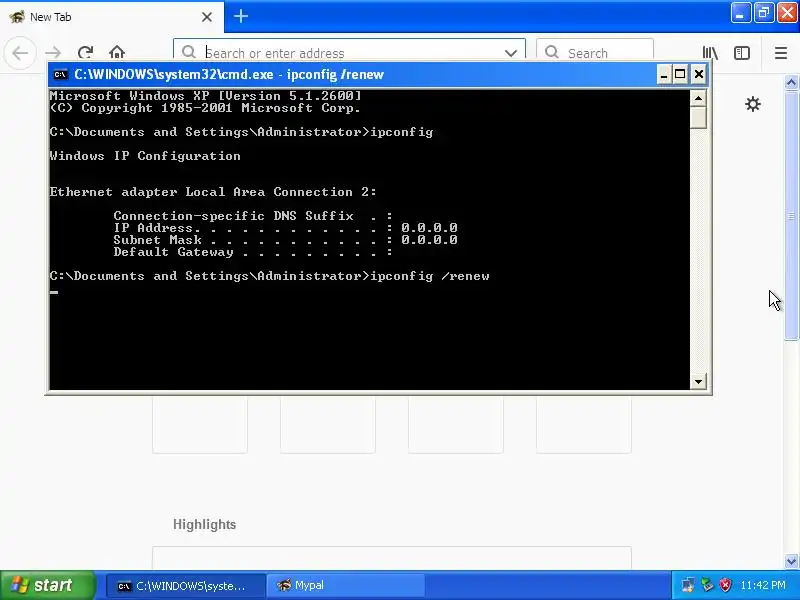Screen dimensions: 800x600
Task: Click the Subnet Mask 0.0.0.0 value
Action: (x=429, y=240)
